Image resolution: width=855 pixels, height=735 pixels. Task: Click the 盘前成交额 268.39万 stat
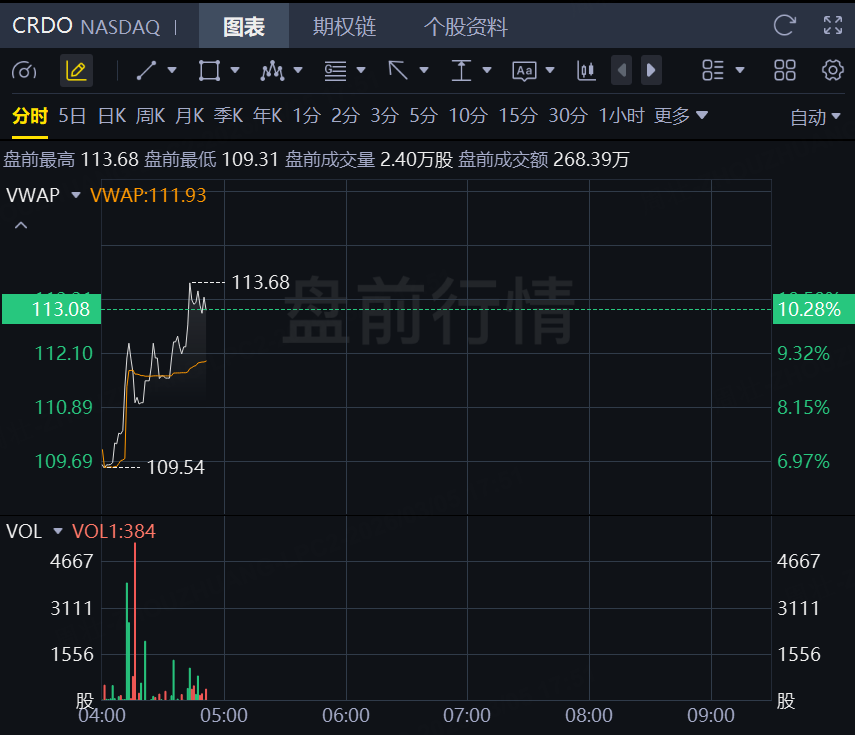click(544, 160)
